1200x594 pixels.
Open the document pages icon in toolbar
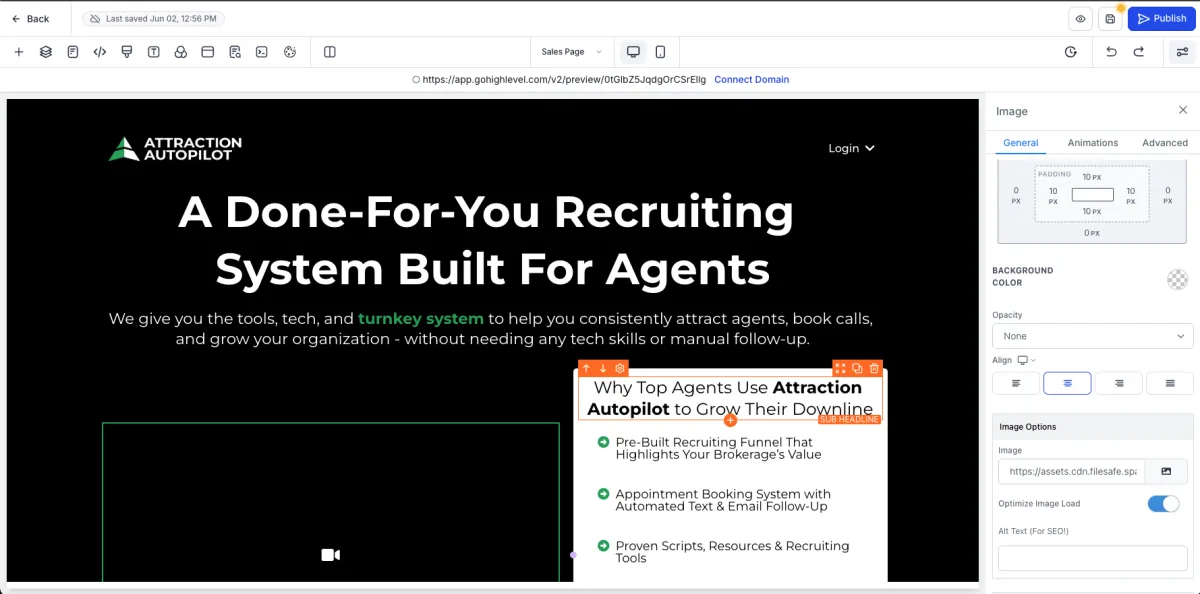[73, 52]
